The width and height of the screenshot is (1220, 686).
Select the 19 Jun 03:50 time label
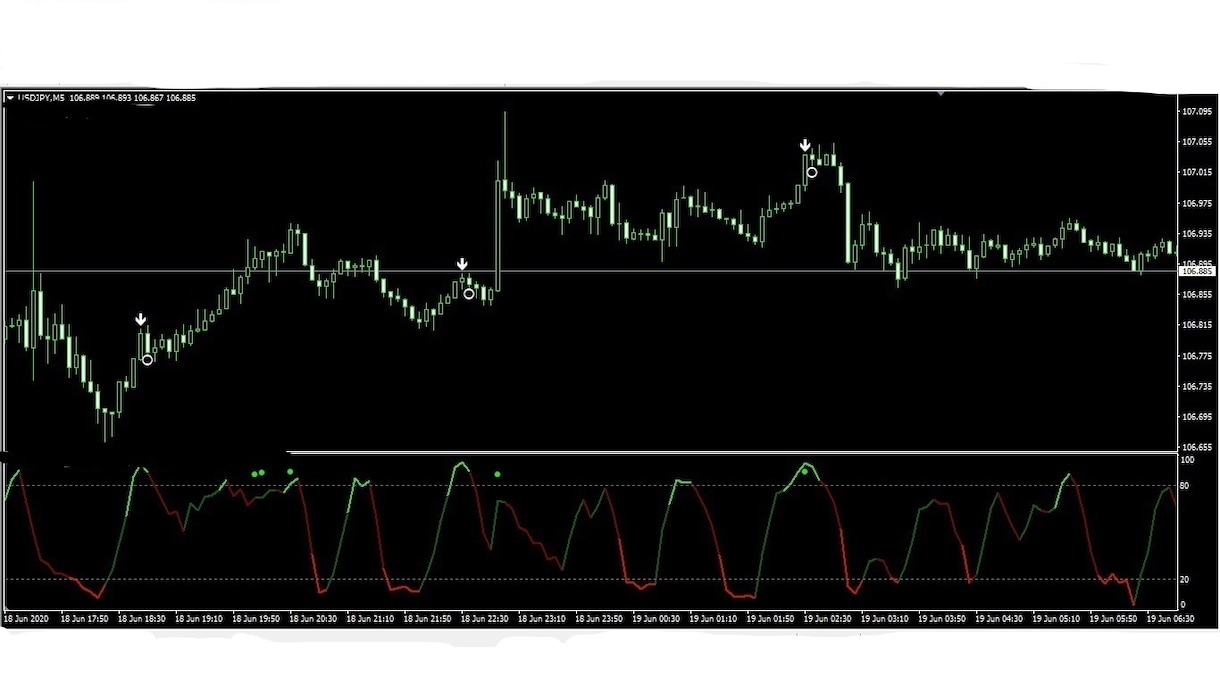(x=941, y=618)
